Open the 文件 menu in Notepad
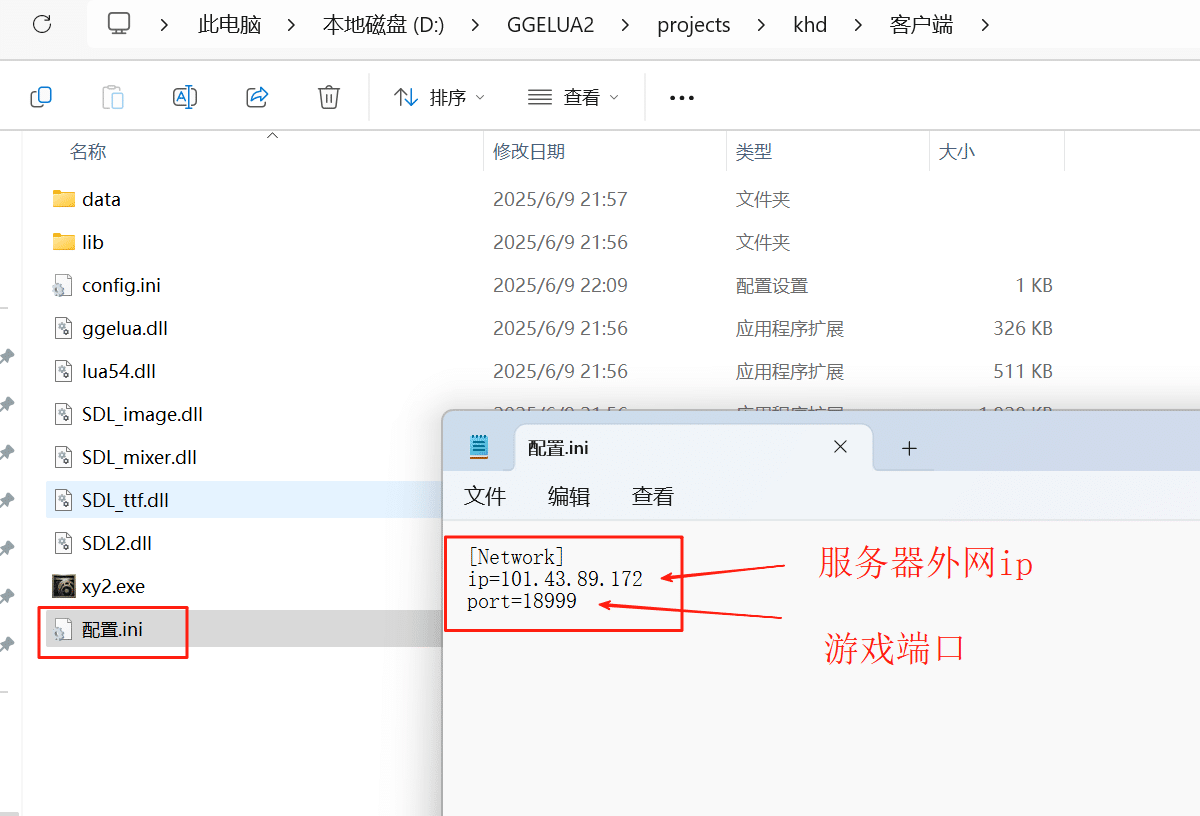The image size is (1200, 816). (x=485, y=496)
